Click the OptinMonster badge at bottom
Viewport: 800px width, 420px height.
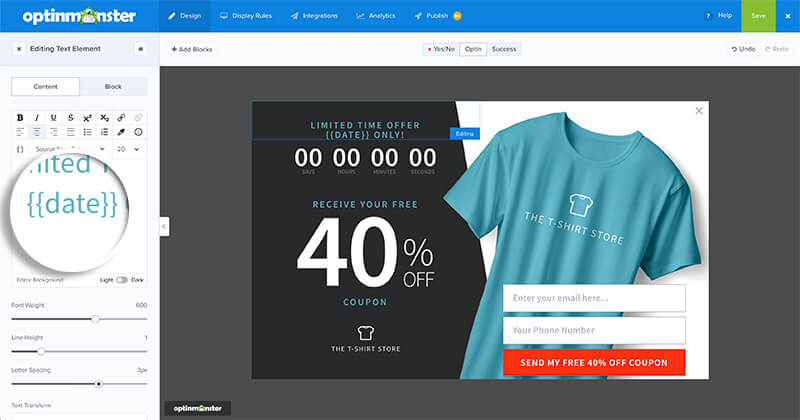[197, 408]
